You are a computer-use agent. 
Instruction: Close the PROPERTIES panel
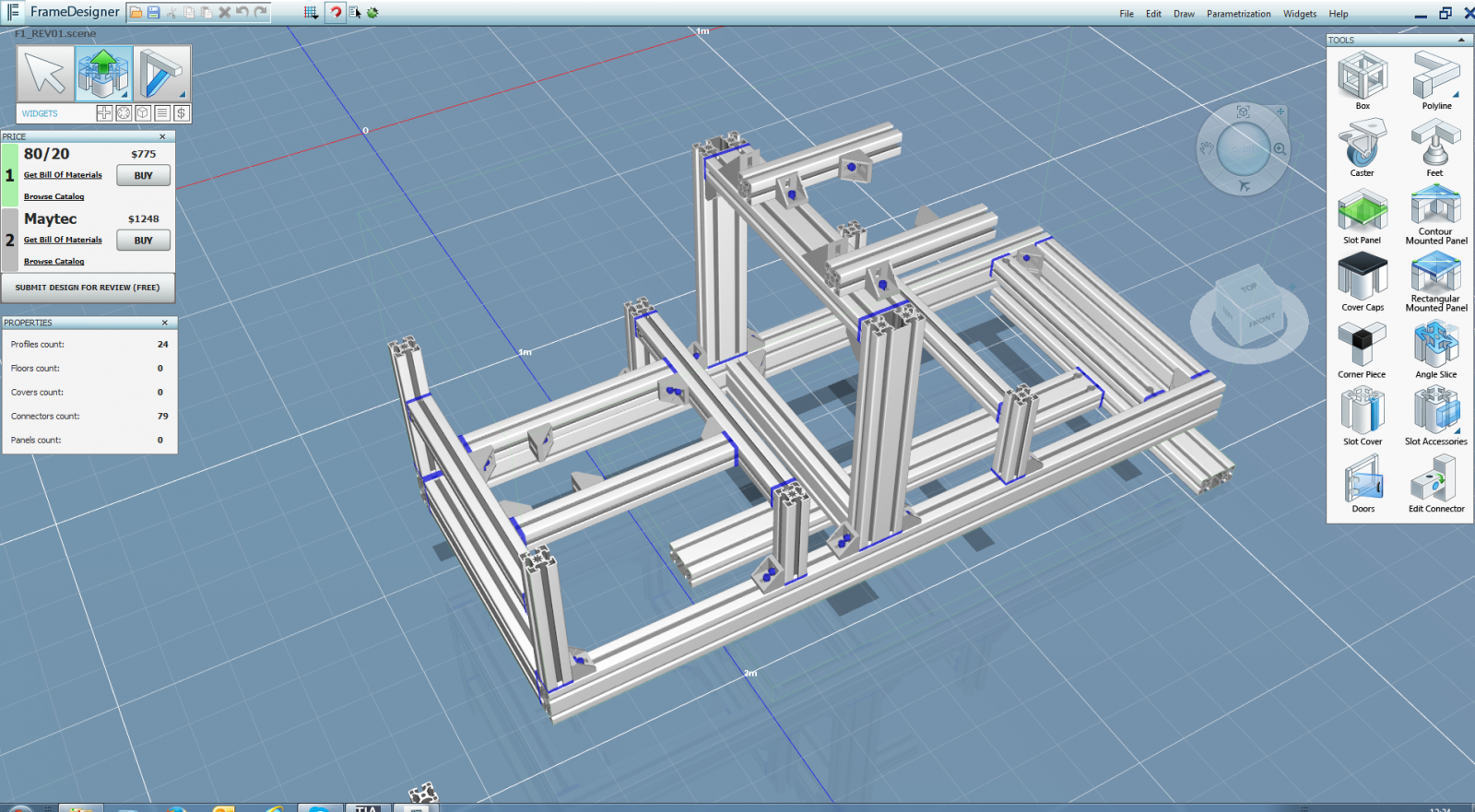pyautogui.click(x=165, y=323)
